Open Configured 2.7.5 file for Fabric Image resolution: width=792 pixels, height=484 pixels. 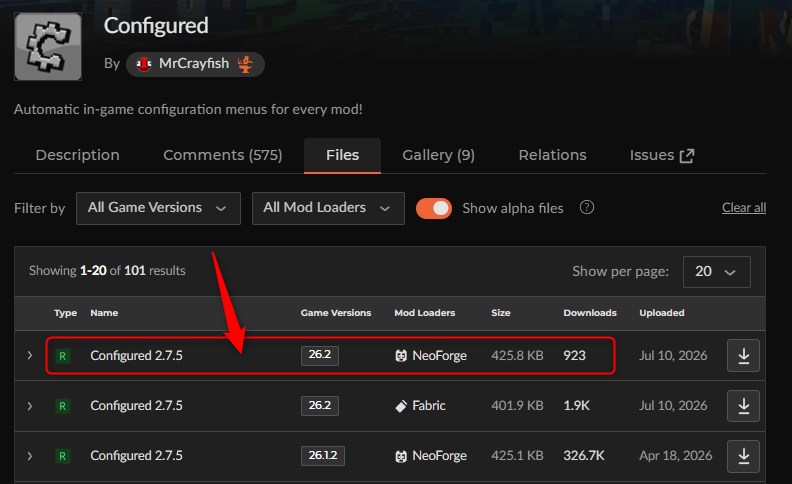(x=136, y=406)
